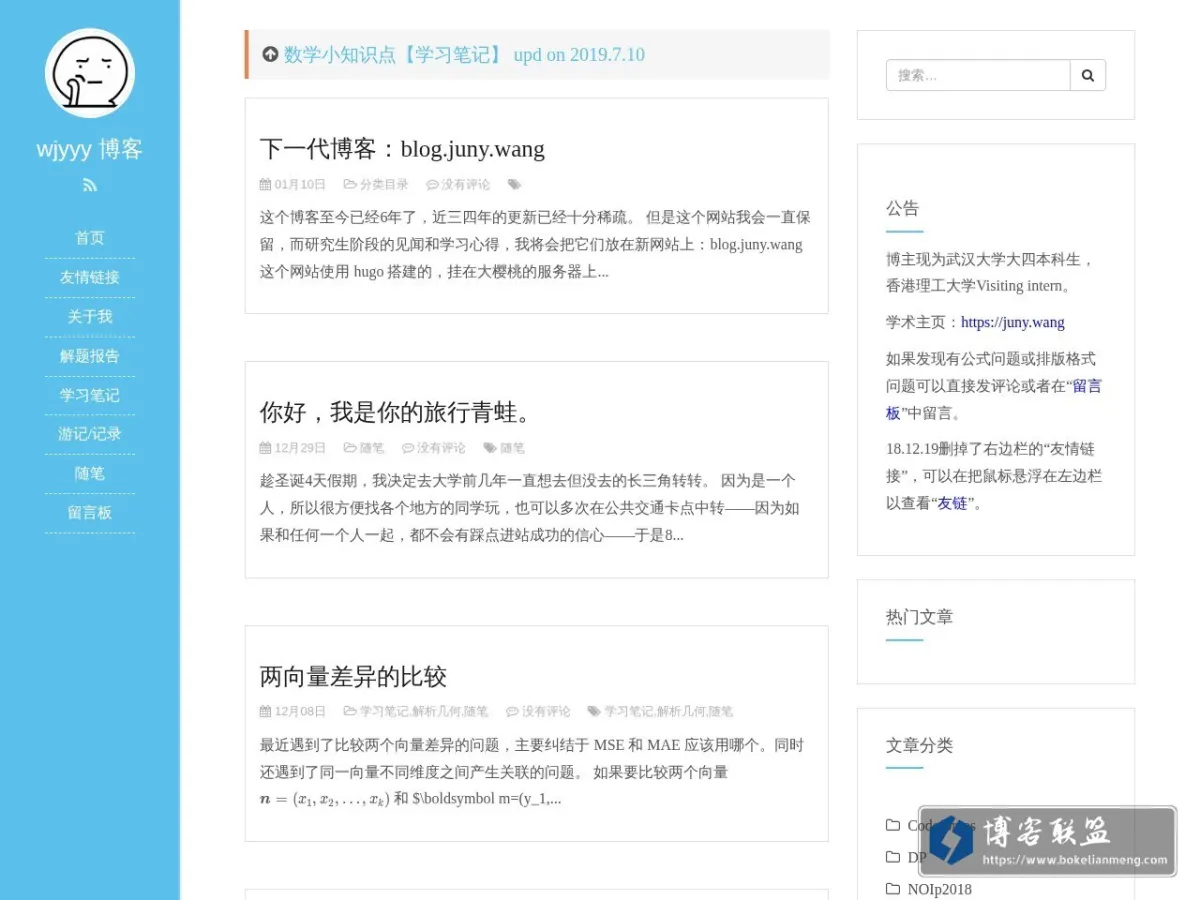The image size is (1200, 900).
Task: Click calendar icon beside 12月29日
Action: coord(265,448)
